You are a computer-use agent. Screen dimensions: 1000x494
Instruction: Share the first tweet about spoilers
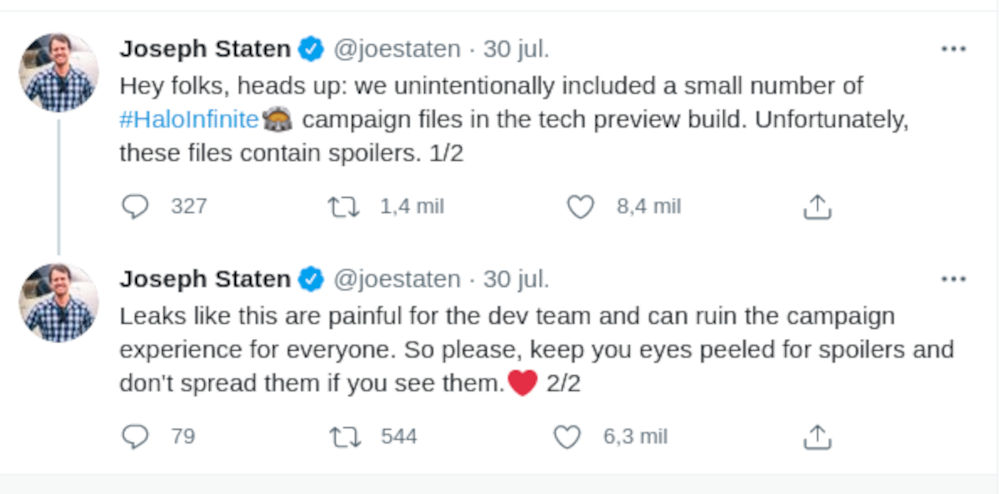click(817, 207)
